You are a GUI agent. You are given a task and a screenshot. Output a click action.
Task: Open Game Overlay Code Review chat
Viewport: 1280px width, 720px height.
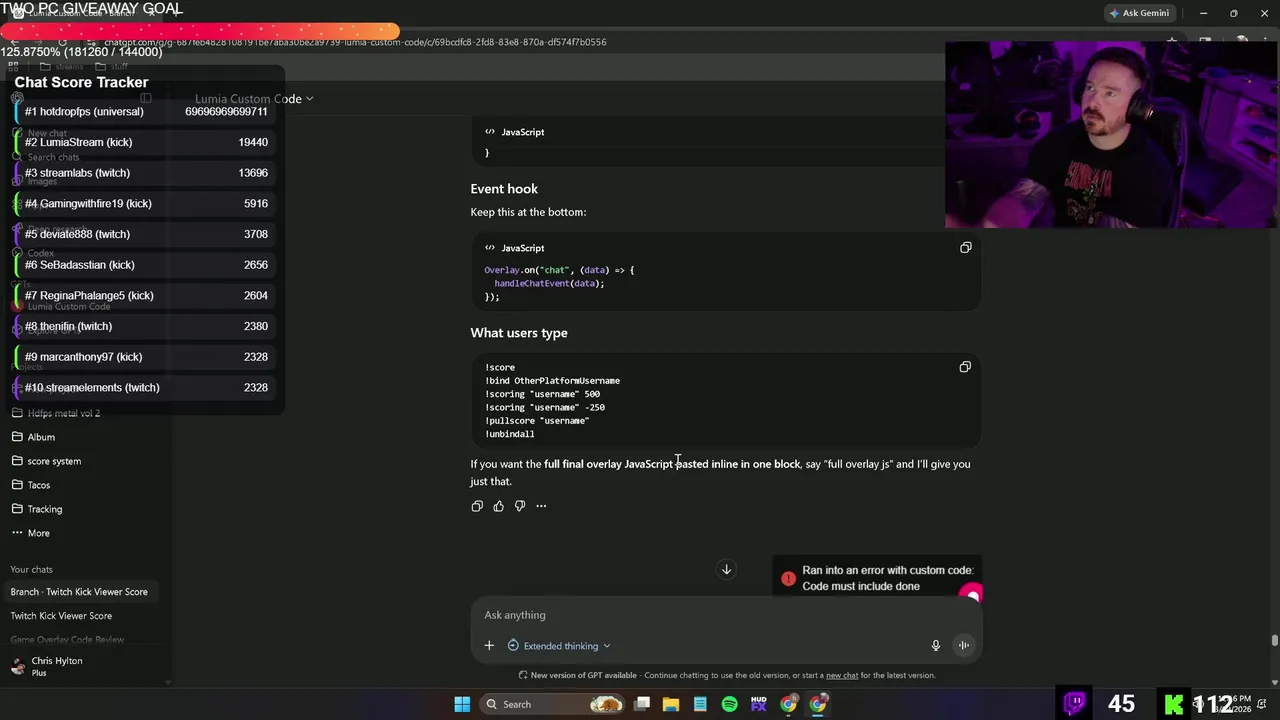[67, 640]
